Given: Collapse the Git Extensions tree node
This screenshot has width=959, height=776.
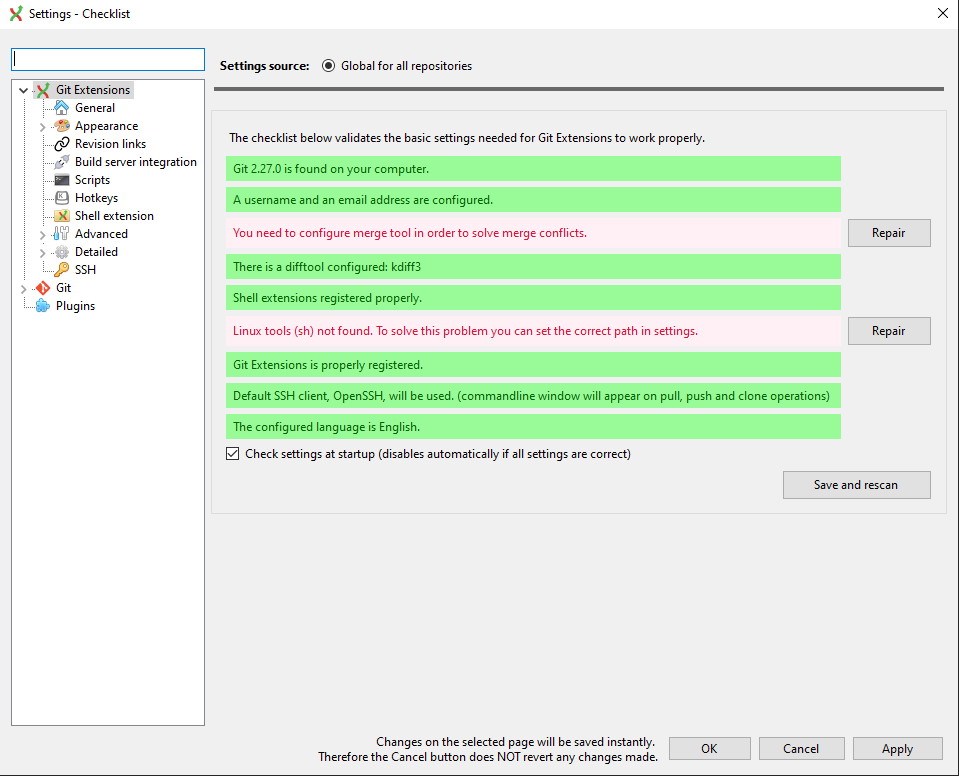Looking at the screenshot, I should (23, 89).
